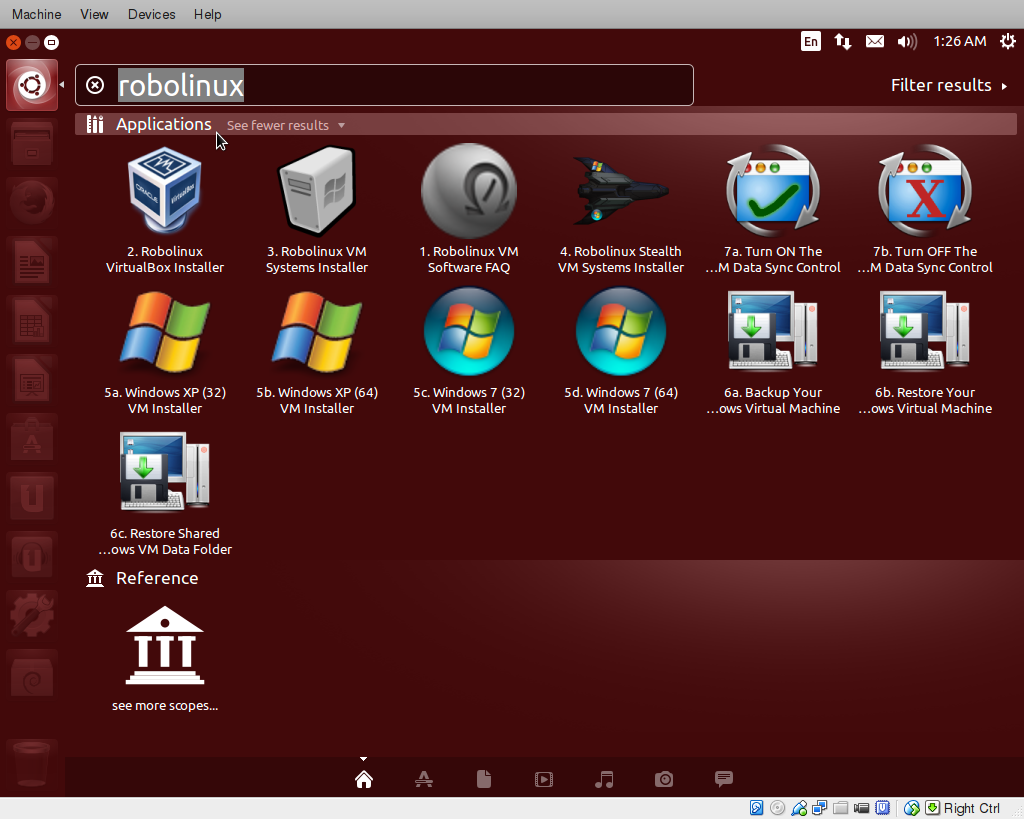Image resolution: width=1024 pixels, height=819 pixels.
Task: Click the VirtualBox video capture status icon
Action: click(x=861, y=808)
